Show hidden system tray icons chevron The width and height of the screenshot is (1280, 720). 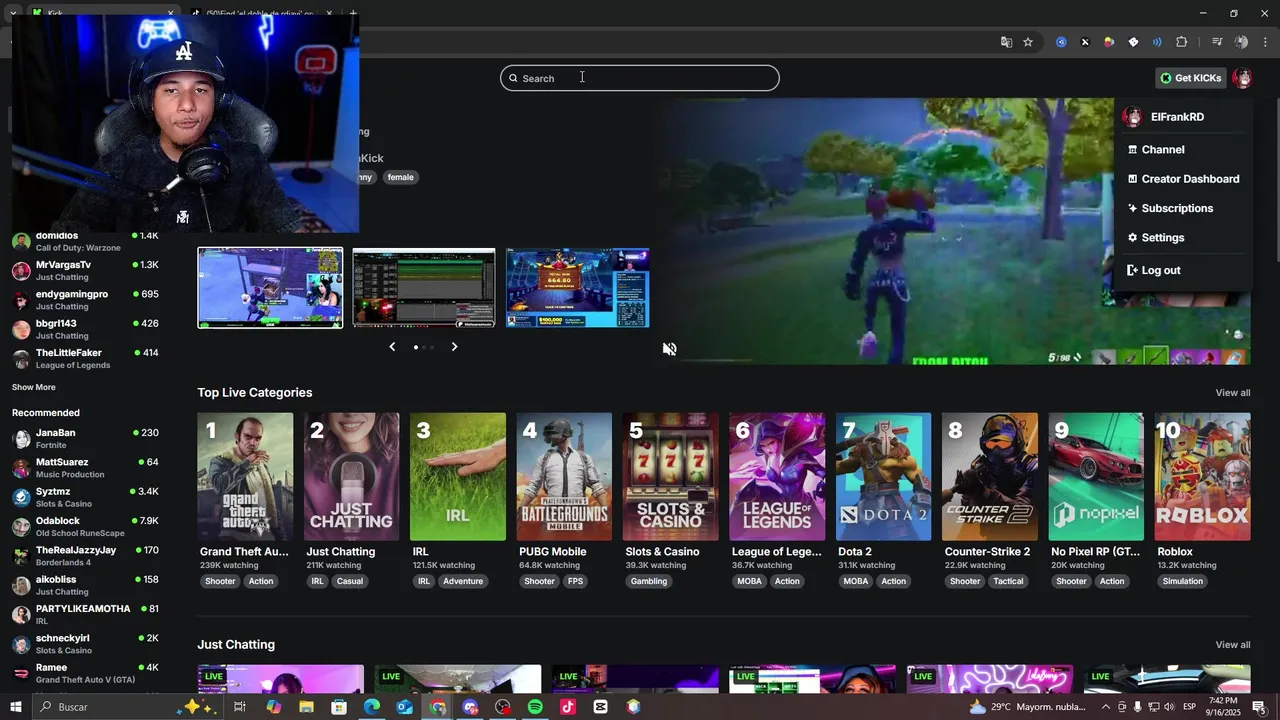1105,707
